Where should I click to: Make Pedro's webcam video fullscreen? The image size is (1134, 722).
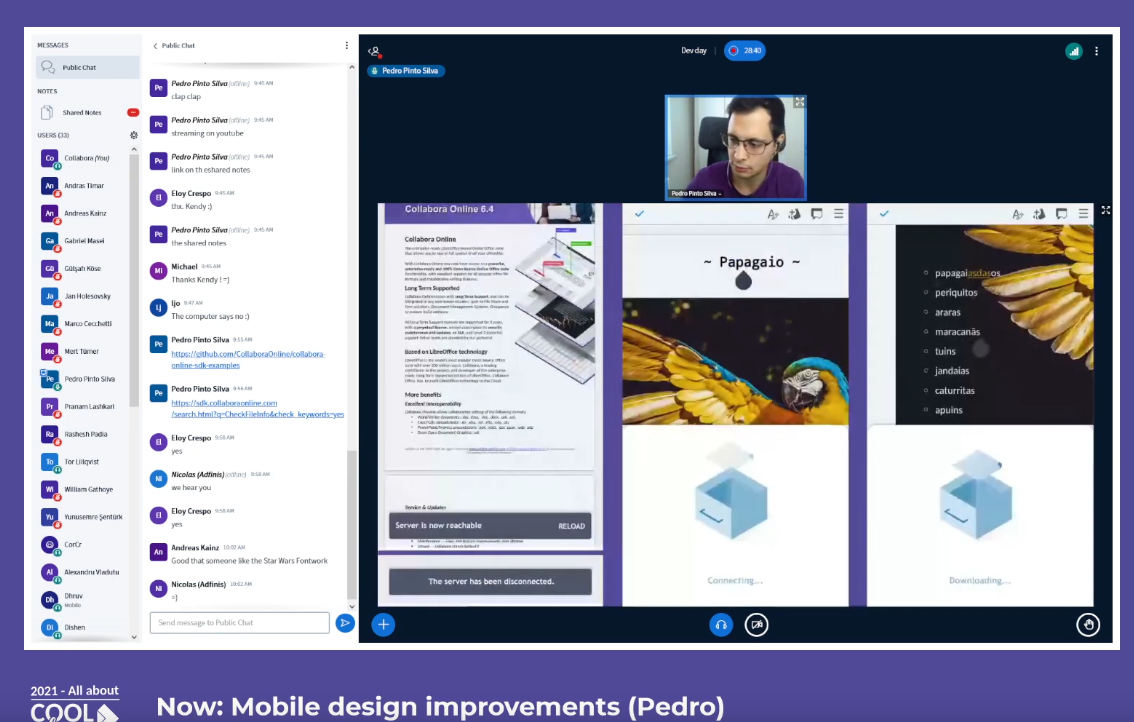click(x=799, y=102)
